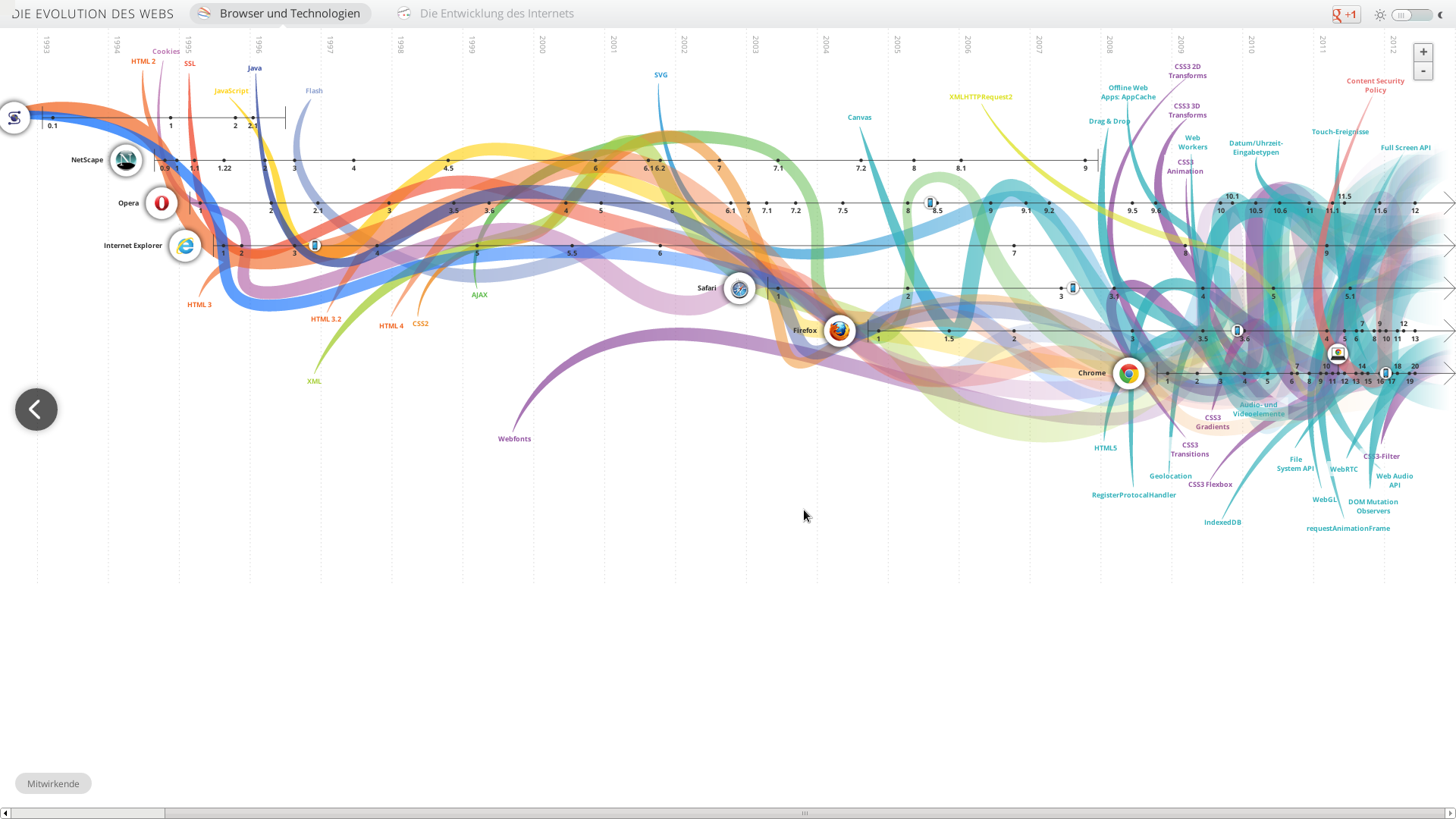Select the Flash technology label
Viewport: 1456px width, 819px height.
(314, 91)
